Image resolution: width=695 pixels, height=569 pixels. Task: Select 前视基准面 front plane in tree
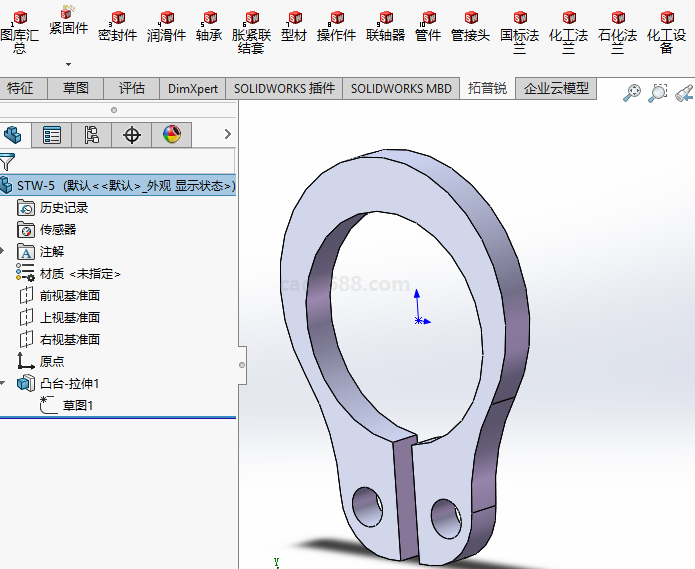coord(69,296)
